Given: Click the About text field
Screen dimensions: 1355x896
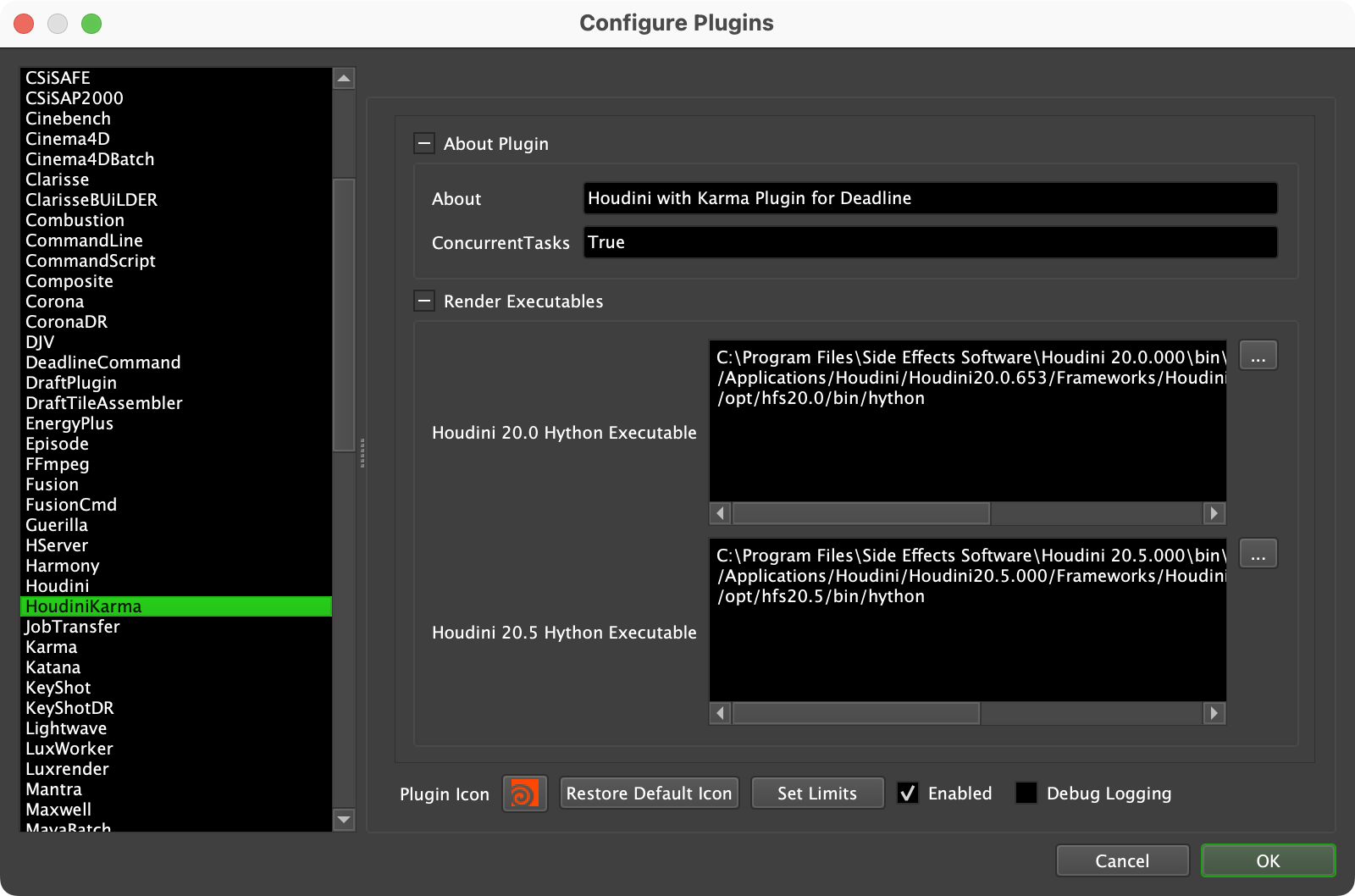Looking at the screenshot, I should click(x=930, y=198).
